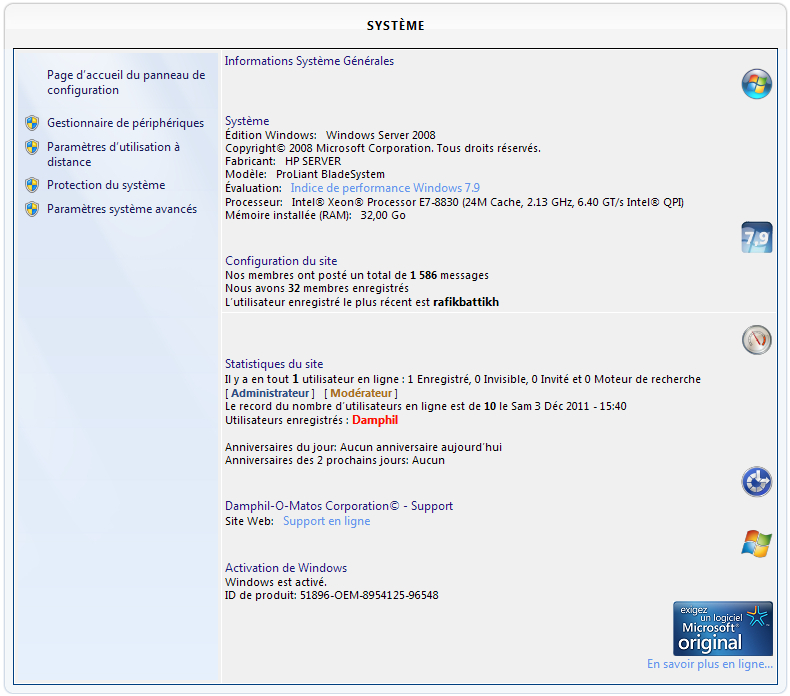Open Page d'accueil du panneau de configuration
790x696 pixels.
126,83
